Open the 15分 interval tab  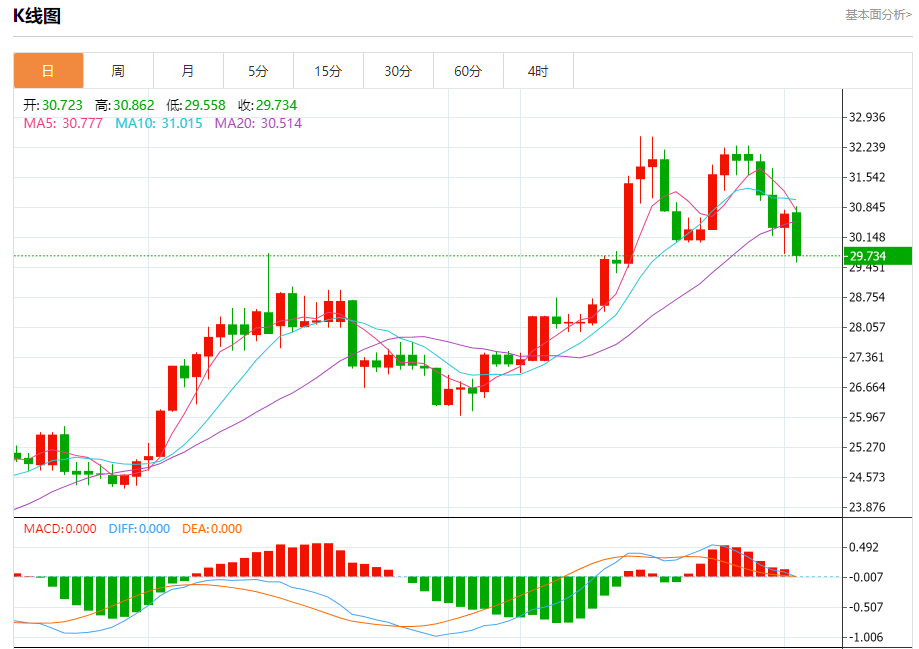[x=328, y=71]
